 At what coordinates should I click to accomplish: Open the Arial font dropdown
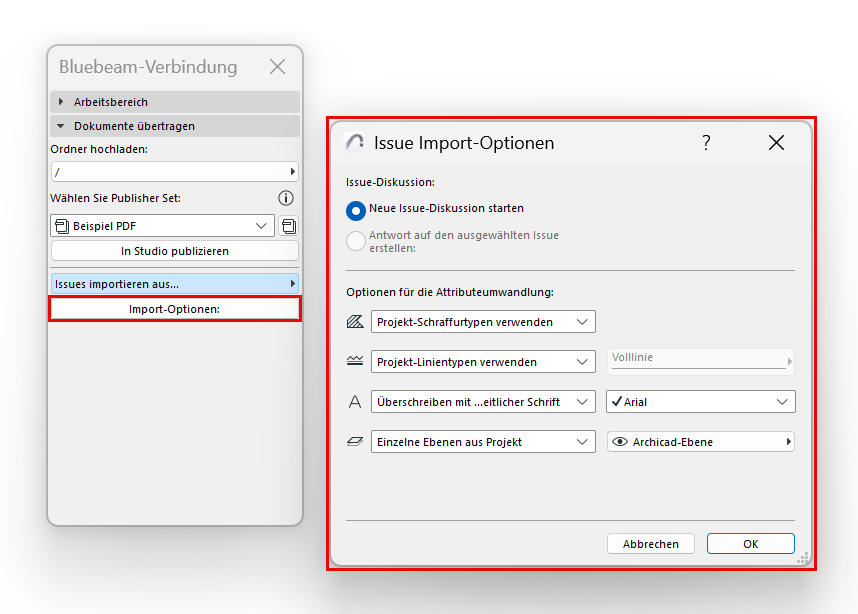(701, 402)
